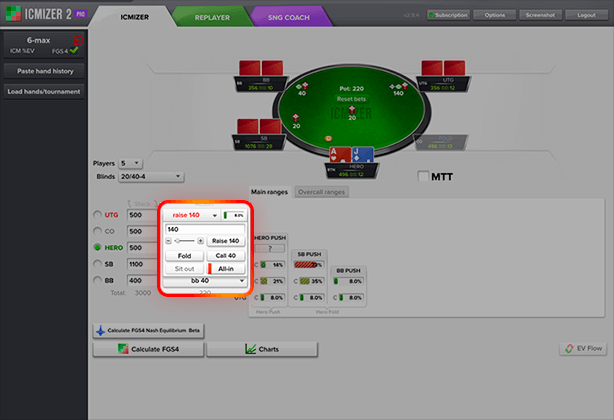Click the center ante chip labeled 20
Image resolution: width=614 pixels, height=420 pixels.
pyautogui.click(x=352, y=110)
